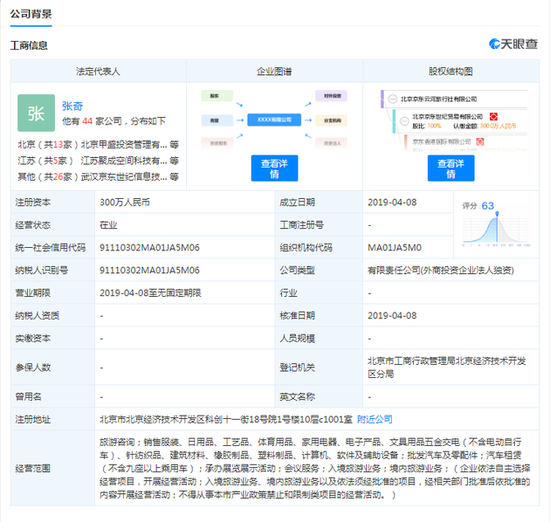Image resolution: width=550 pixels, height=522 pixels.
Task: Click the 天眼查 logo
Action: pyautogui.click(x=513, y=44)
